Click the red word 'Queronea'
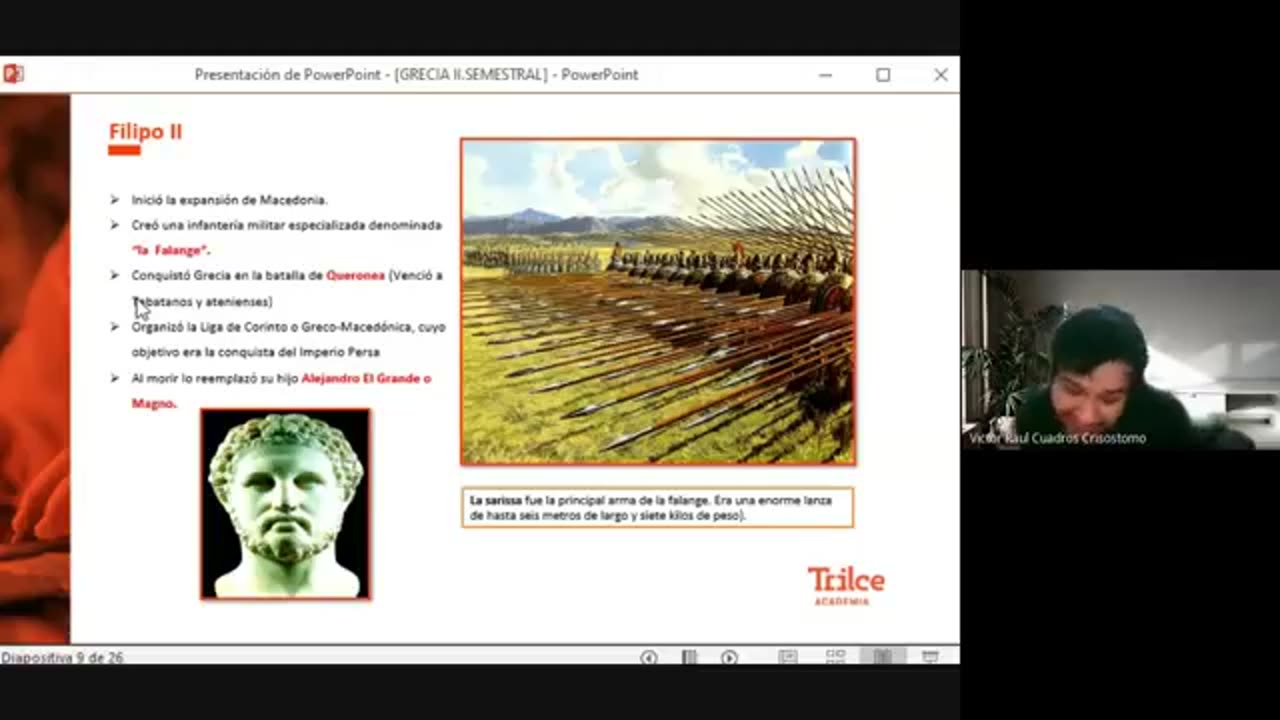The height and width of the screenshot is (720, 1280). pyautogui.click(x=355, y=275)
